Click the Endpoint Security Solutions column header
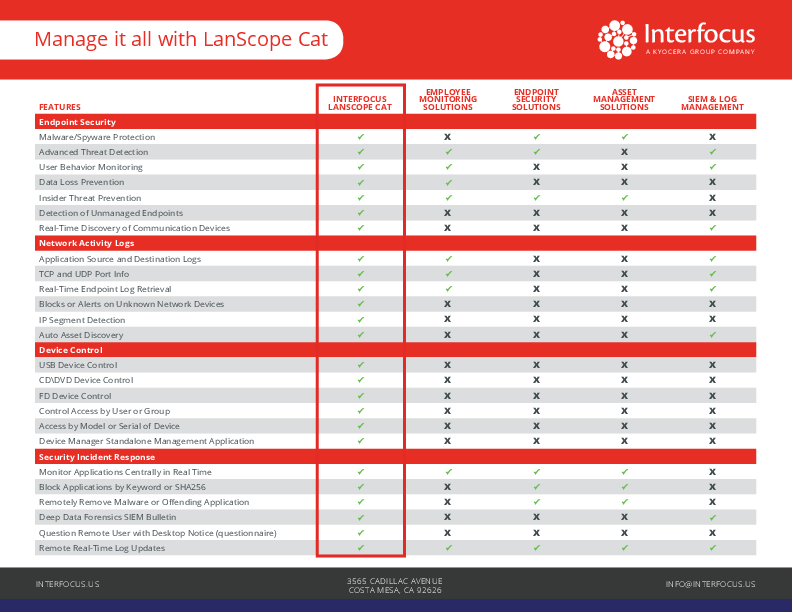 (x=536, y=99)
